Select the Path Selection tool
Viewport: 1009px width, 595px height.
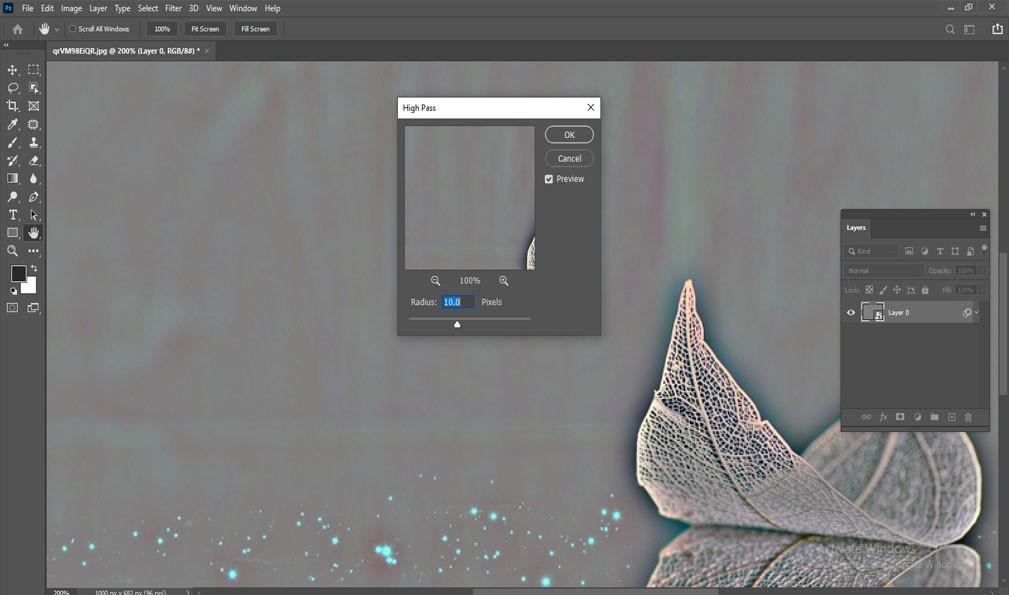[33, 215]
